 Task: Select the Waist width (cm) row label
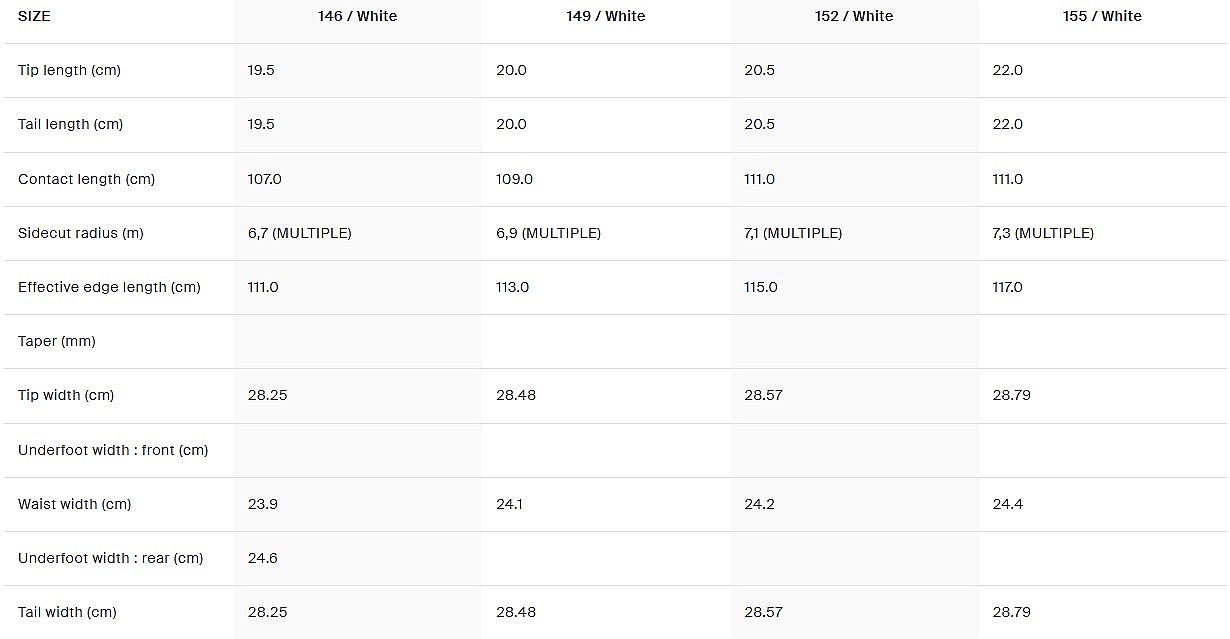click(74, 504)
